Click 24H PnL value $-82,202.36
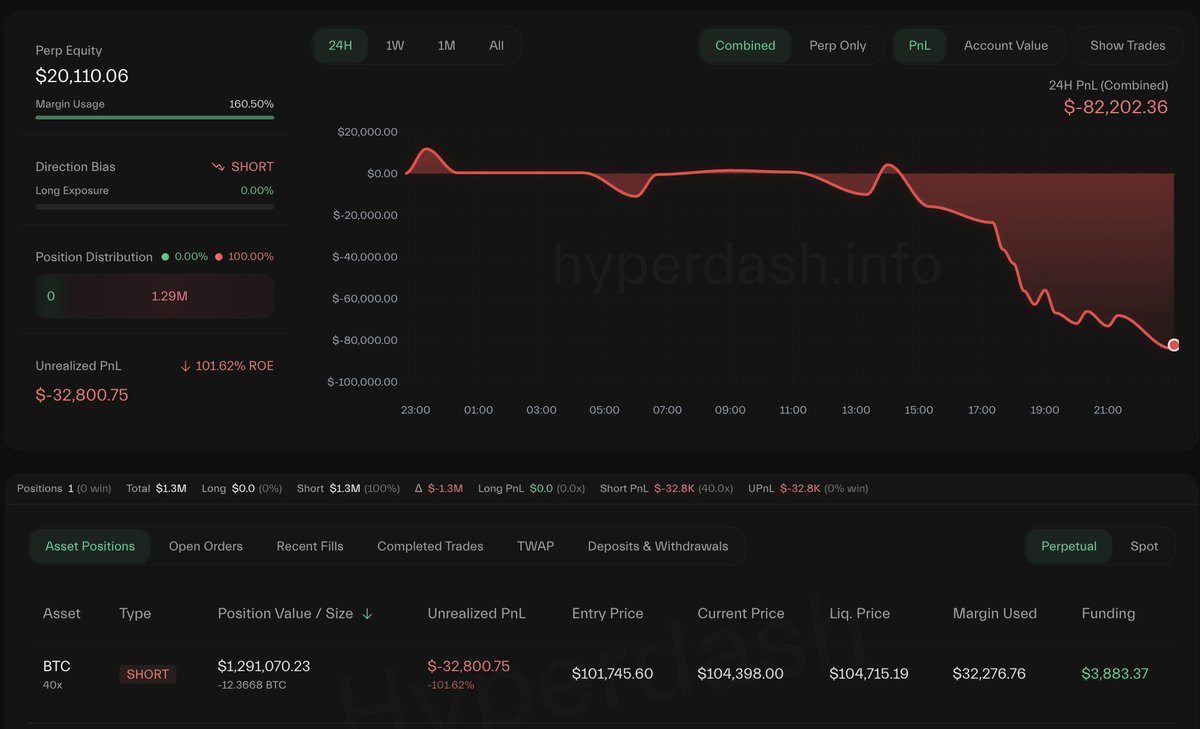 click(x=1115, y=107)
